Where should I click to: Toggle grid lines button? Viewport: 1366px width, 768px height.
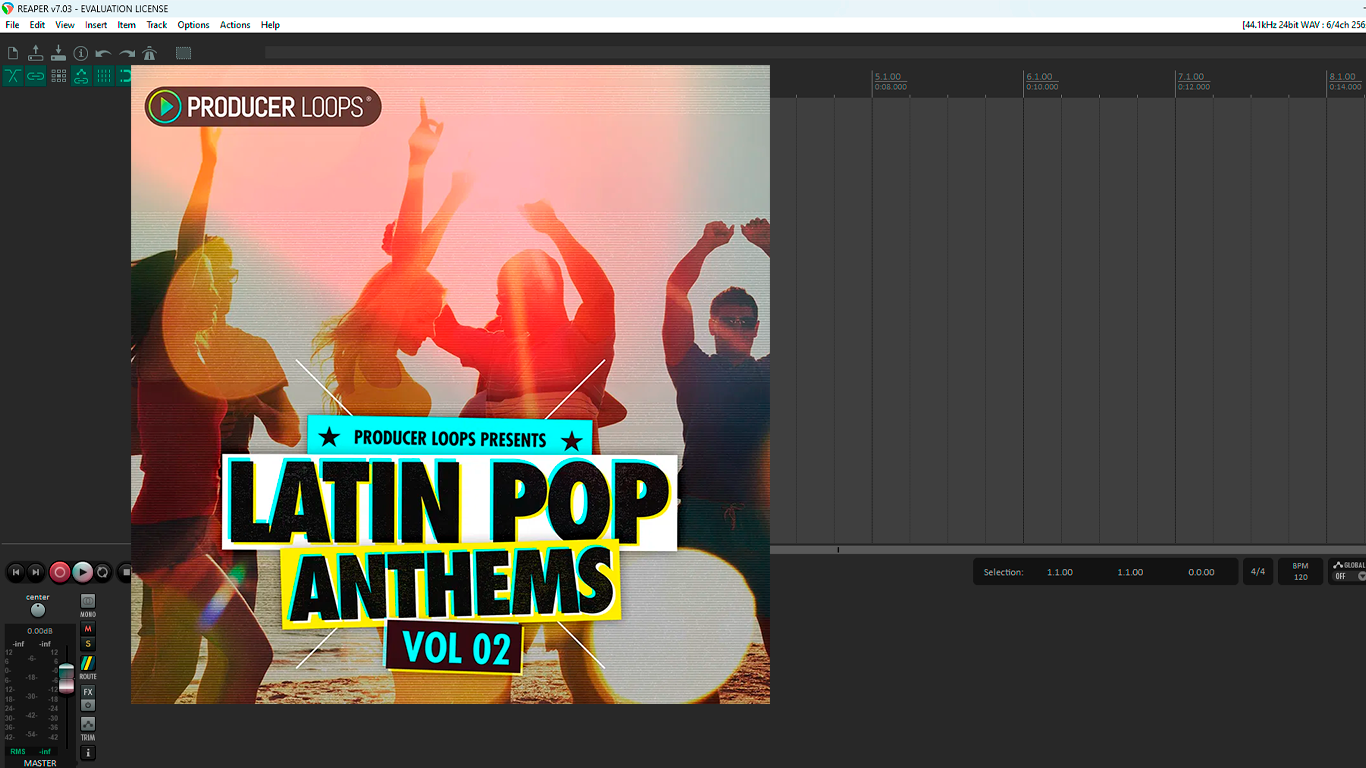pyautogui.click(x=103, y=76)
